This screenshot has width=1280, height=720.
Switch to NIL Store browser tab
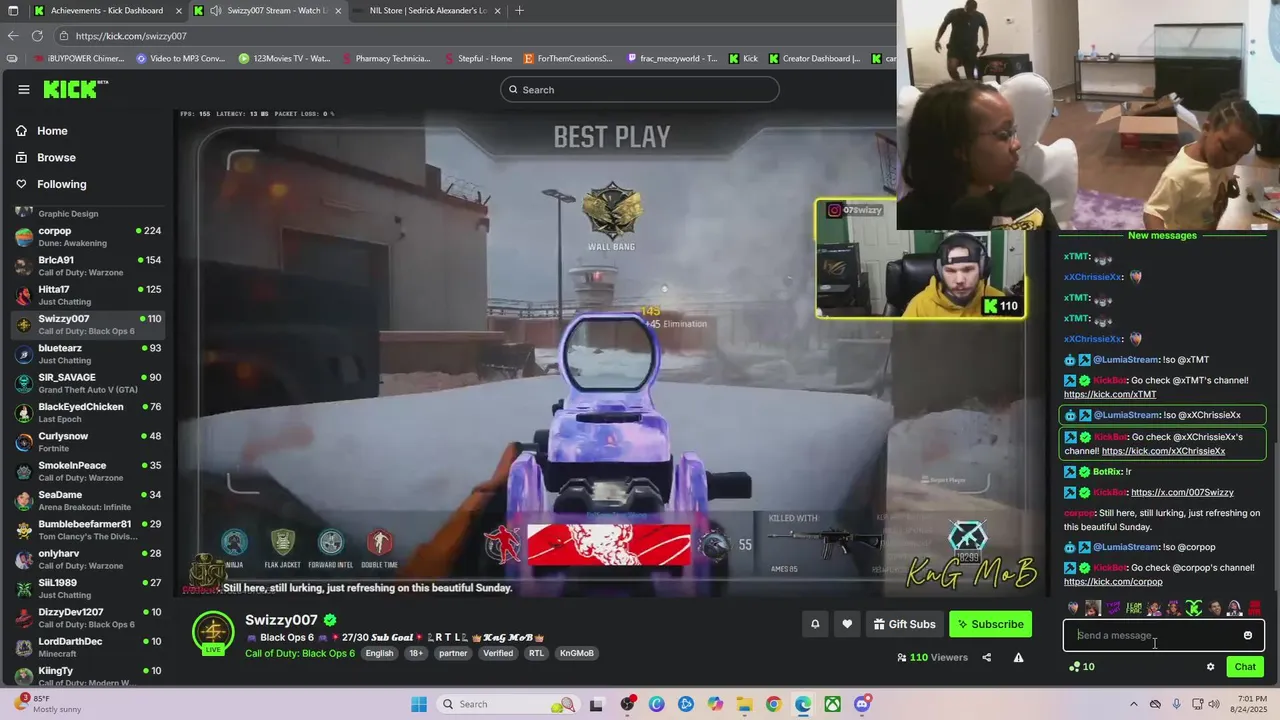[x=428, y=11]
